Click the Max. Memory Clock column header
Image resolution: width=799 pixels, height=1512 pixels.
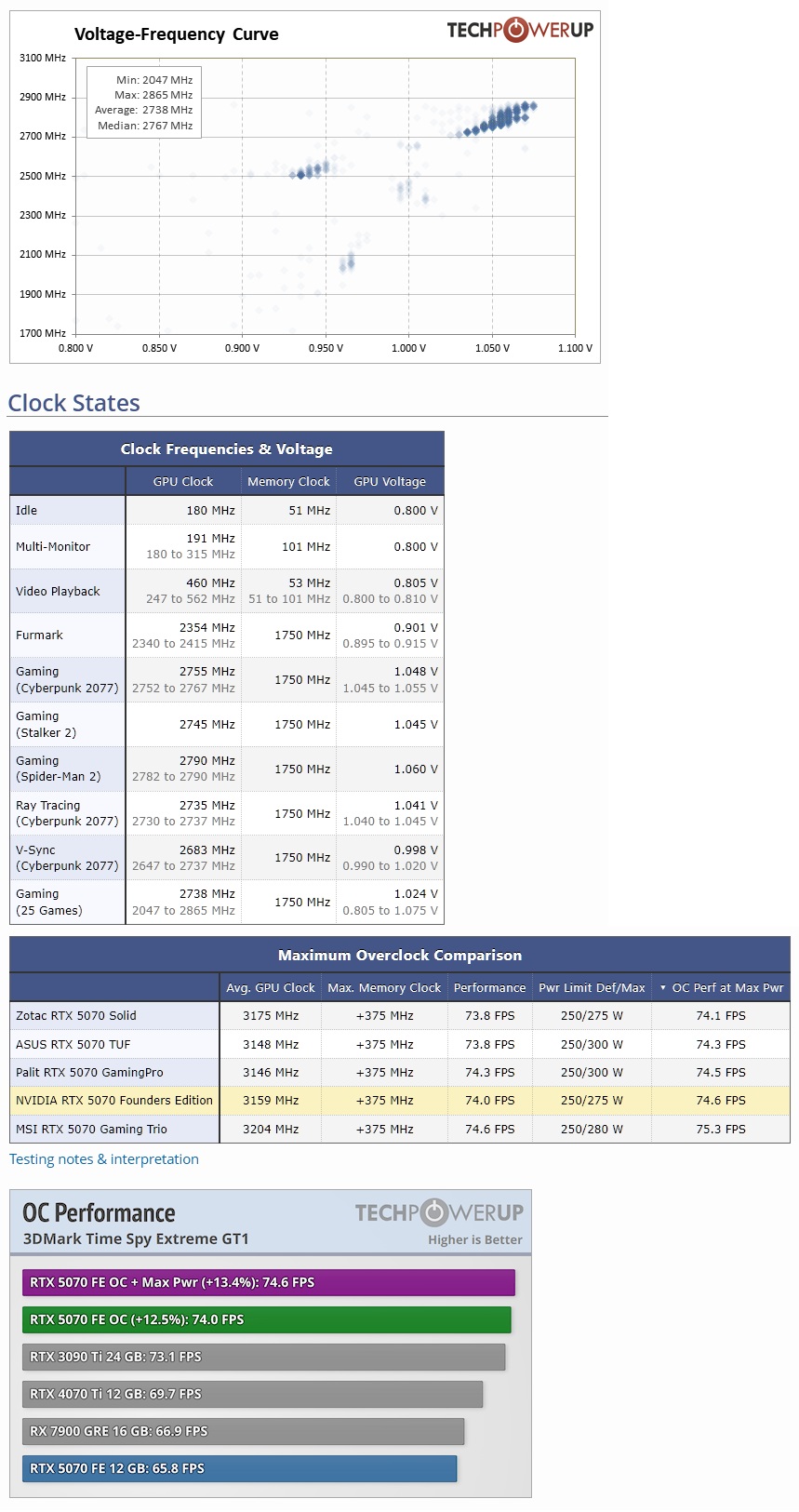(384, 987)
